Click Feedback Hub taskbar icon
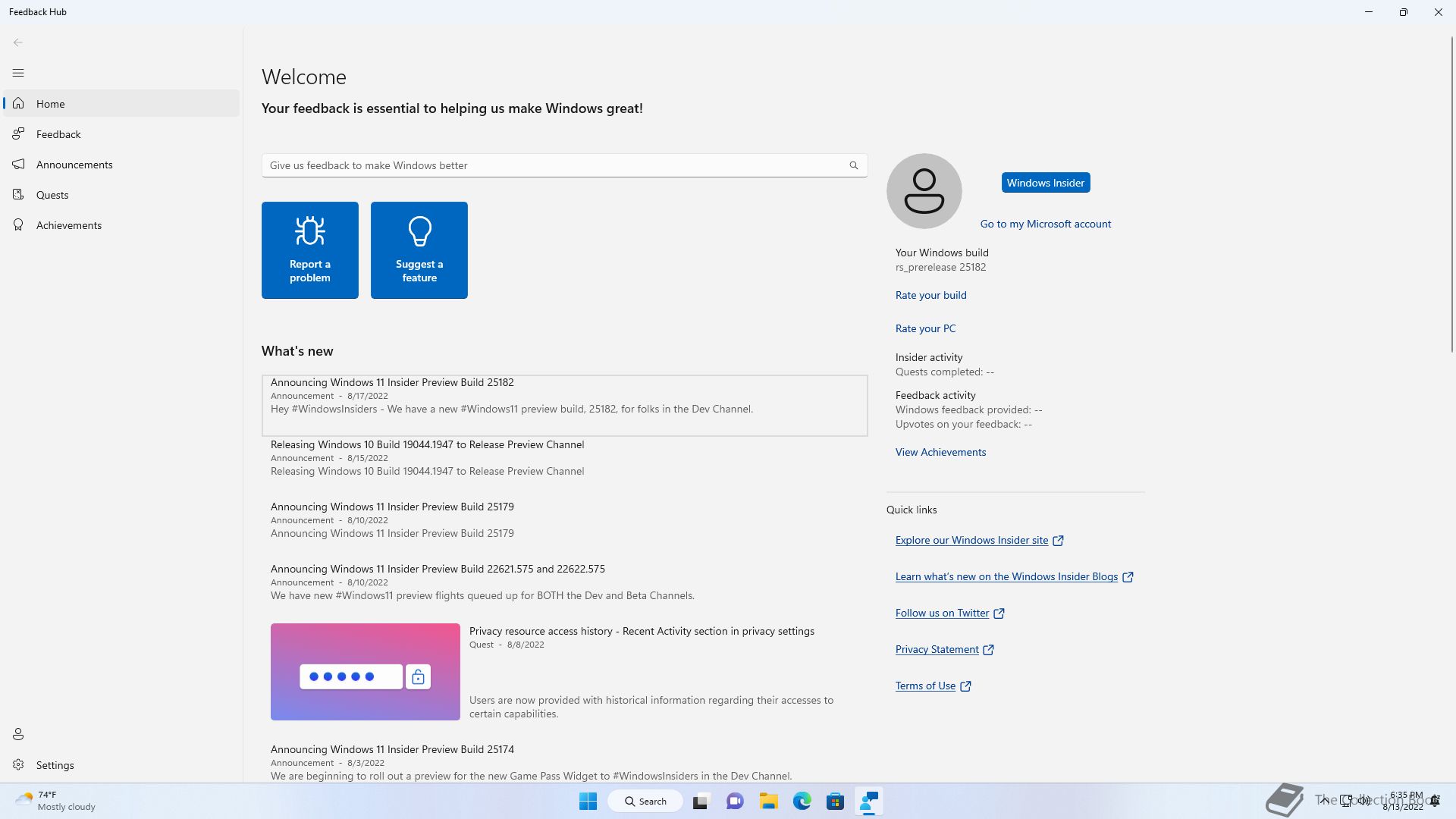The width and height of the screenshot is (1456, 819). (x=869, y=801)
